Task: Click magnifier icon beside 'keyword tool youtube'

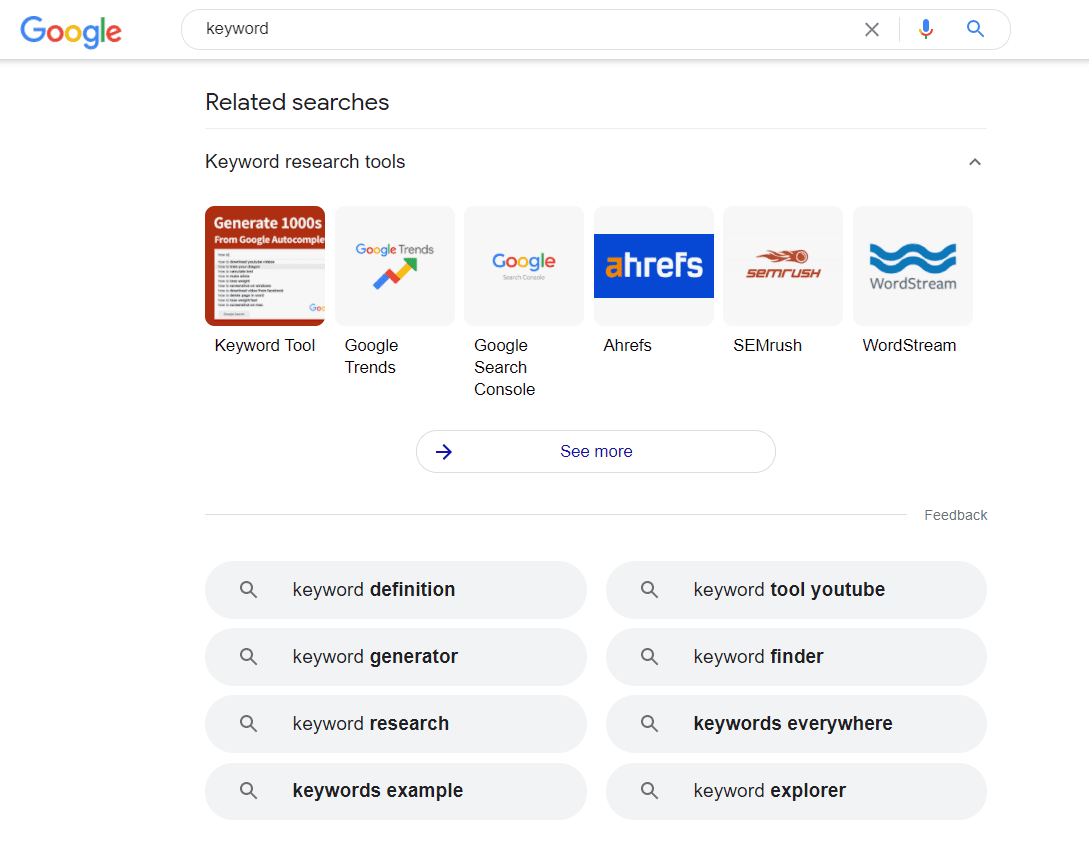Action: tap(649, 590)
